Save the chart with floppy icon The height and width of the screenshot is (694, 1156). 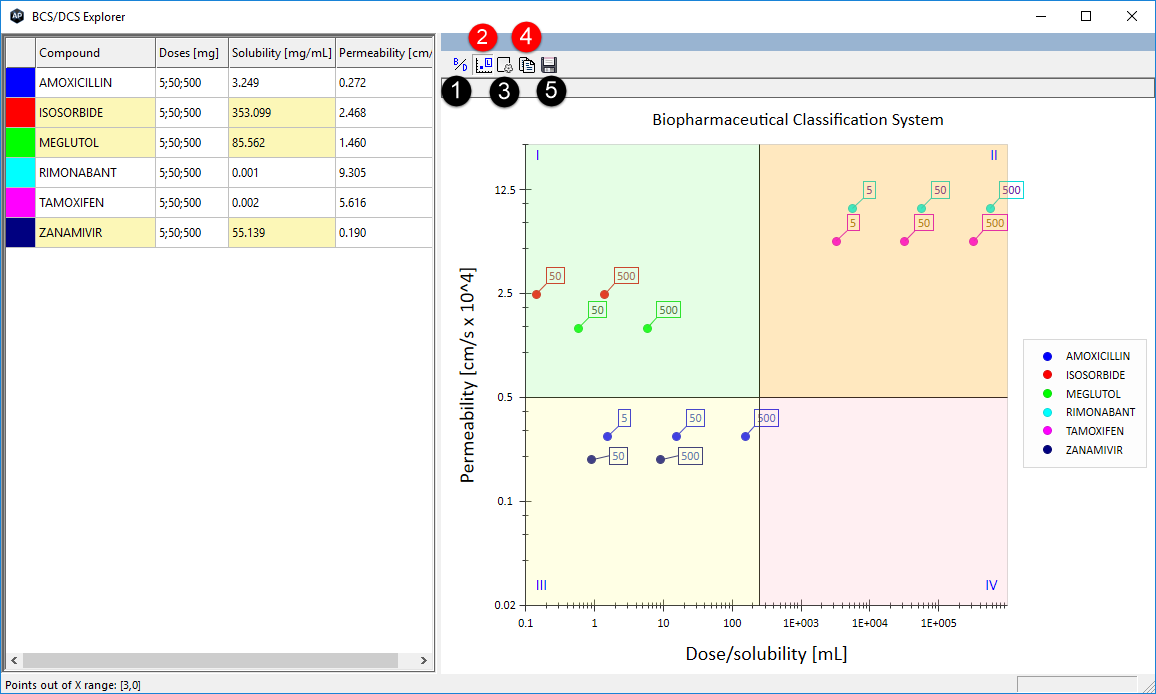pos(549,65)
